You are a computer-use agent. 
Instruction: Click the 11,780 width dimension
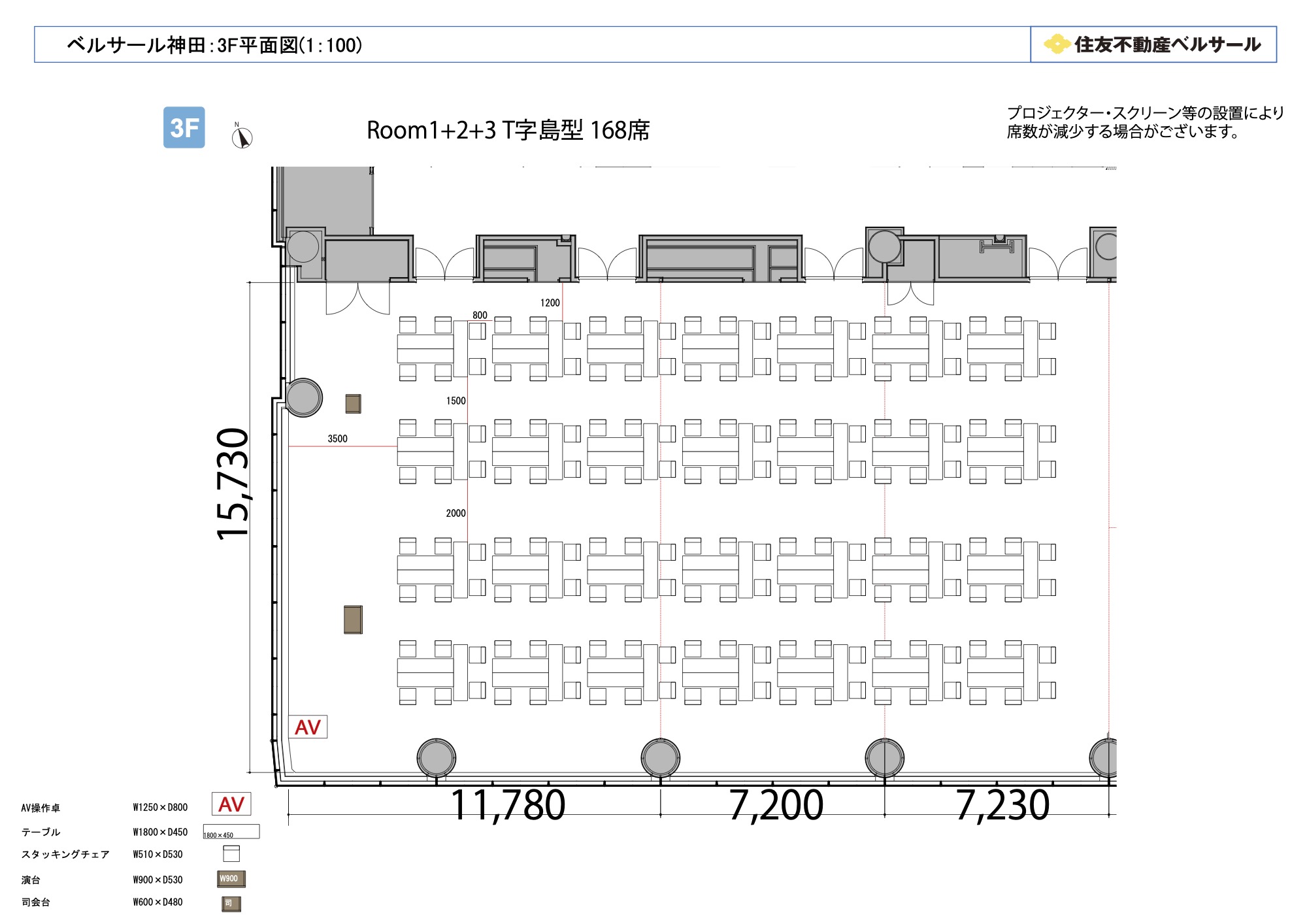508,805
